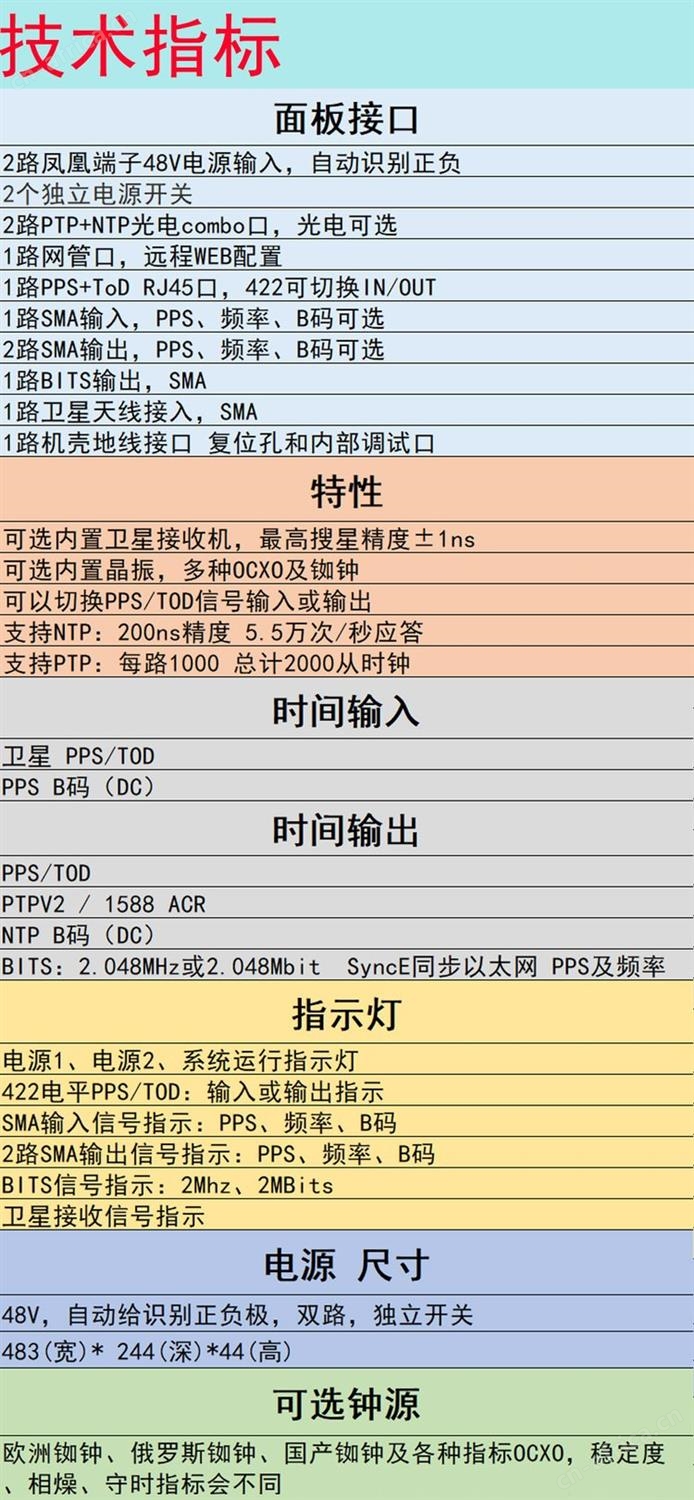The height and width of the screenshot is (1500, 694).
Task: Click the 可选钟源 section heading
Action: (x=346, y=1404)
